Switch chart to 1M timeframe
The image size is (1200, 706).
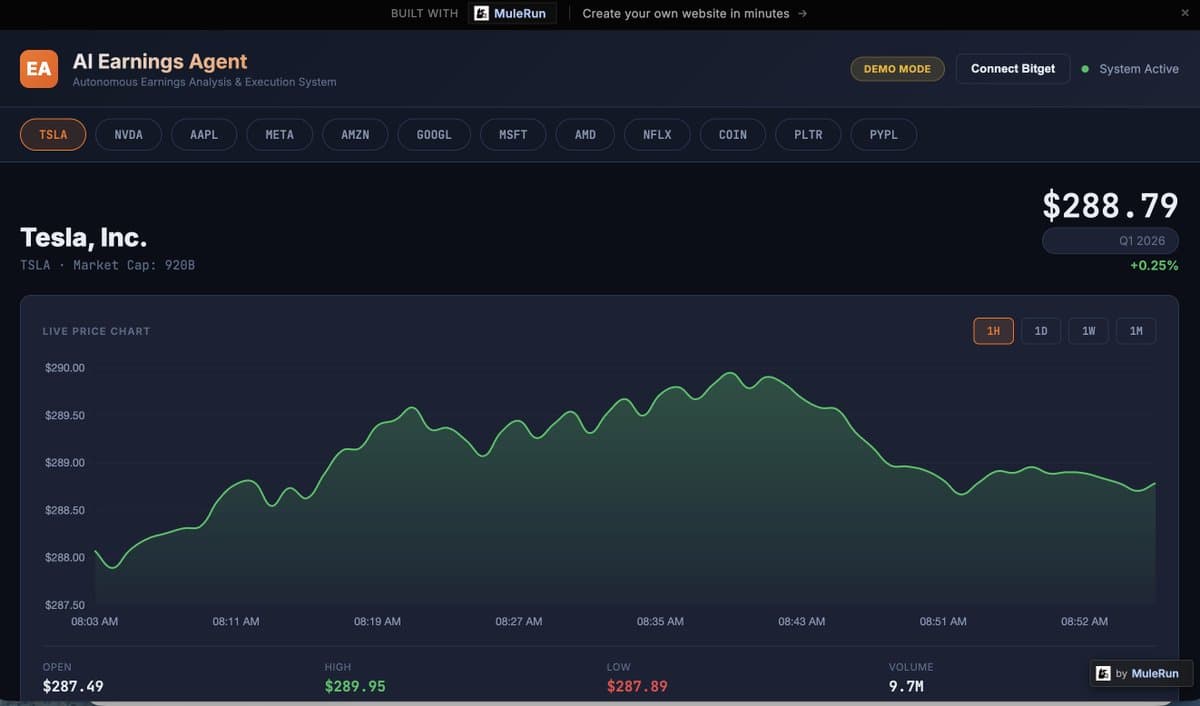1136,331
